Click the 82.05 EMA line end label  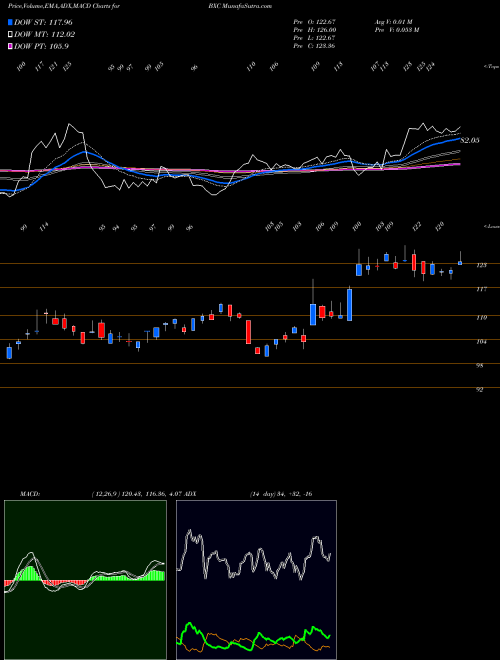tap(470, 140)
